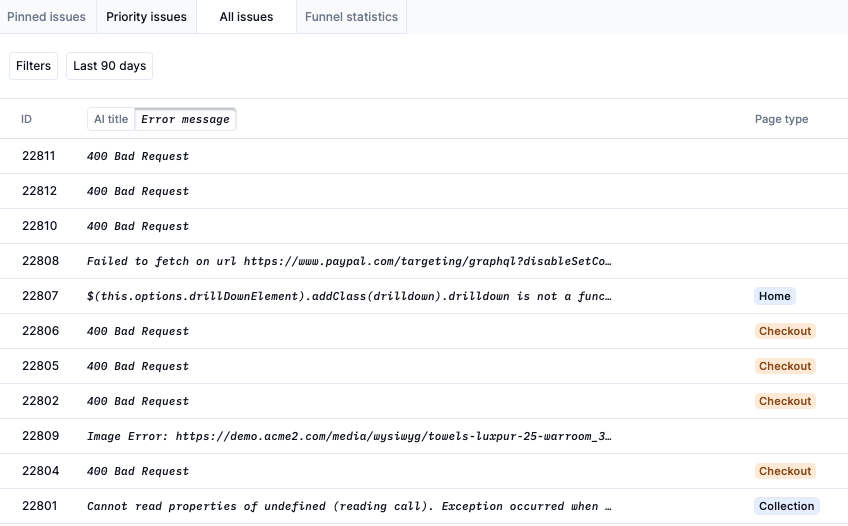Open issue ID 22801
Viewport: 848px width, 526px height.
(x=39, y=506)
